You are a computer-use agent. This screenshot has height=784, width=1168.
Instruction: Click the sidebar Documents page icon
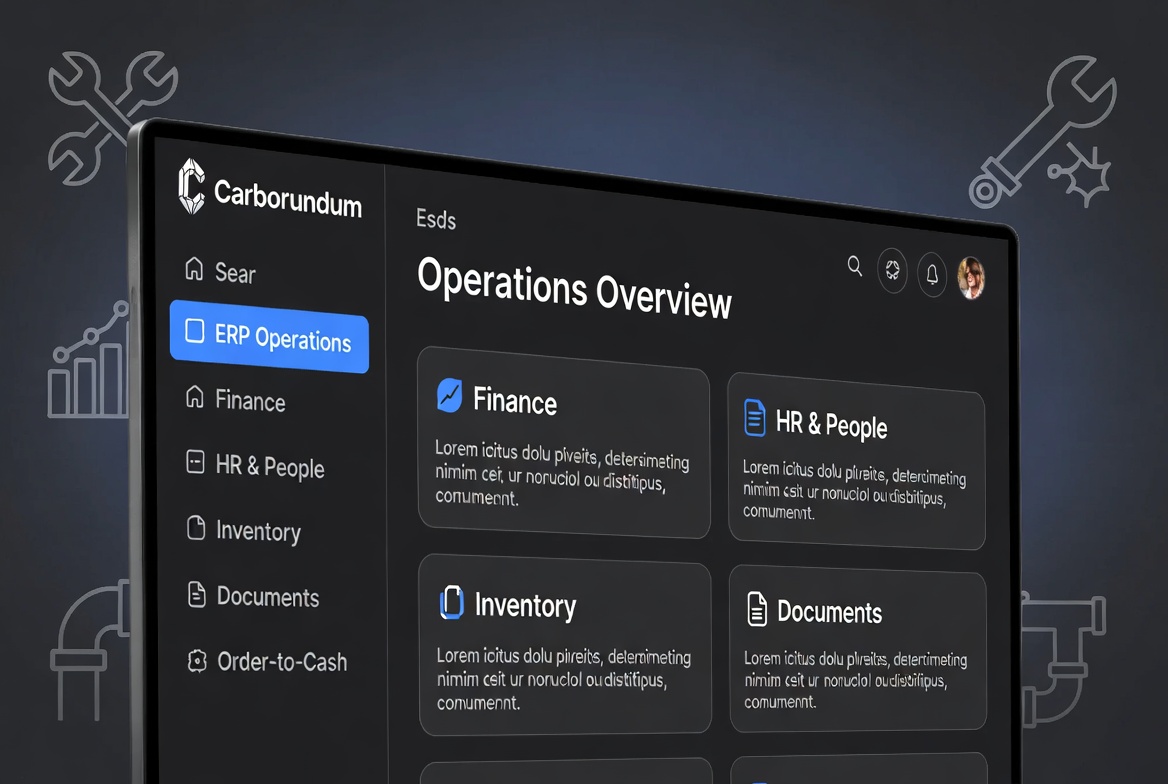(197, 594)
